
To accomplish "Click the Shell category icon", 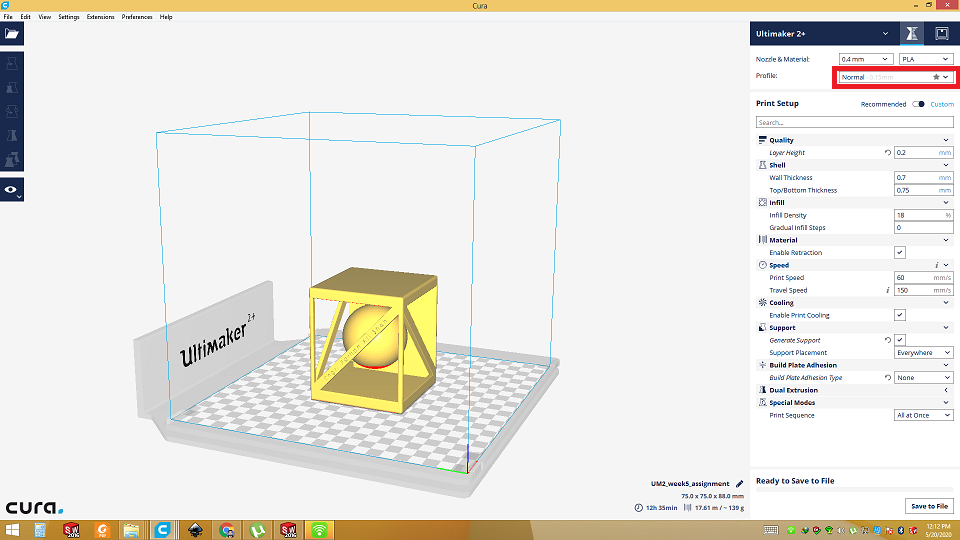I will pyautogui.click(x=762, y=165).
